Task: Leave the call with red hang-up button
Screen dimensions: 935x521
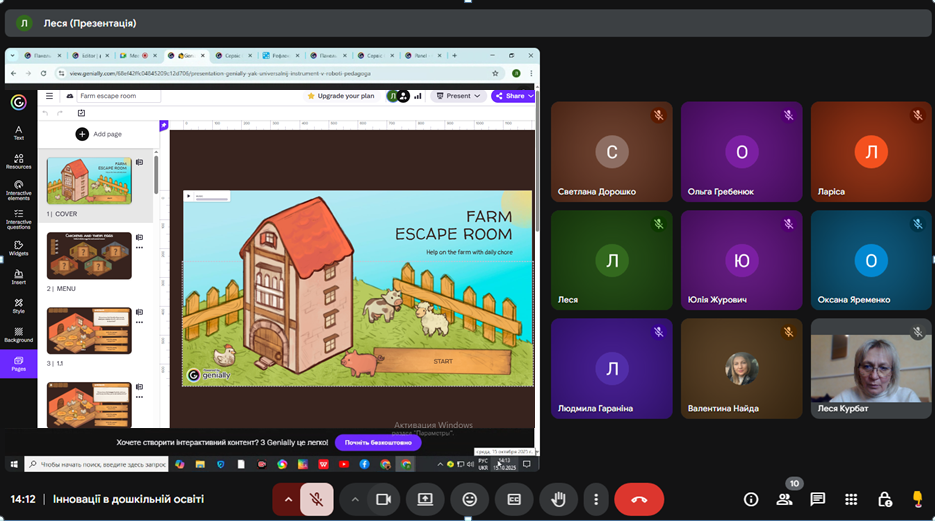Action: 639,499
